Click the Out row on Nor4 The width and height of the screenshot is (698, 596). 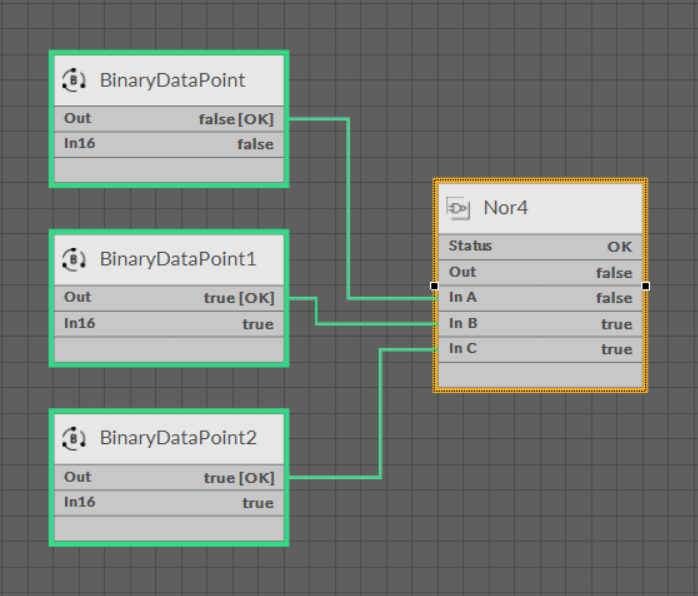(x=540, y=272)
